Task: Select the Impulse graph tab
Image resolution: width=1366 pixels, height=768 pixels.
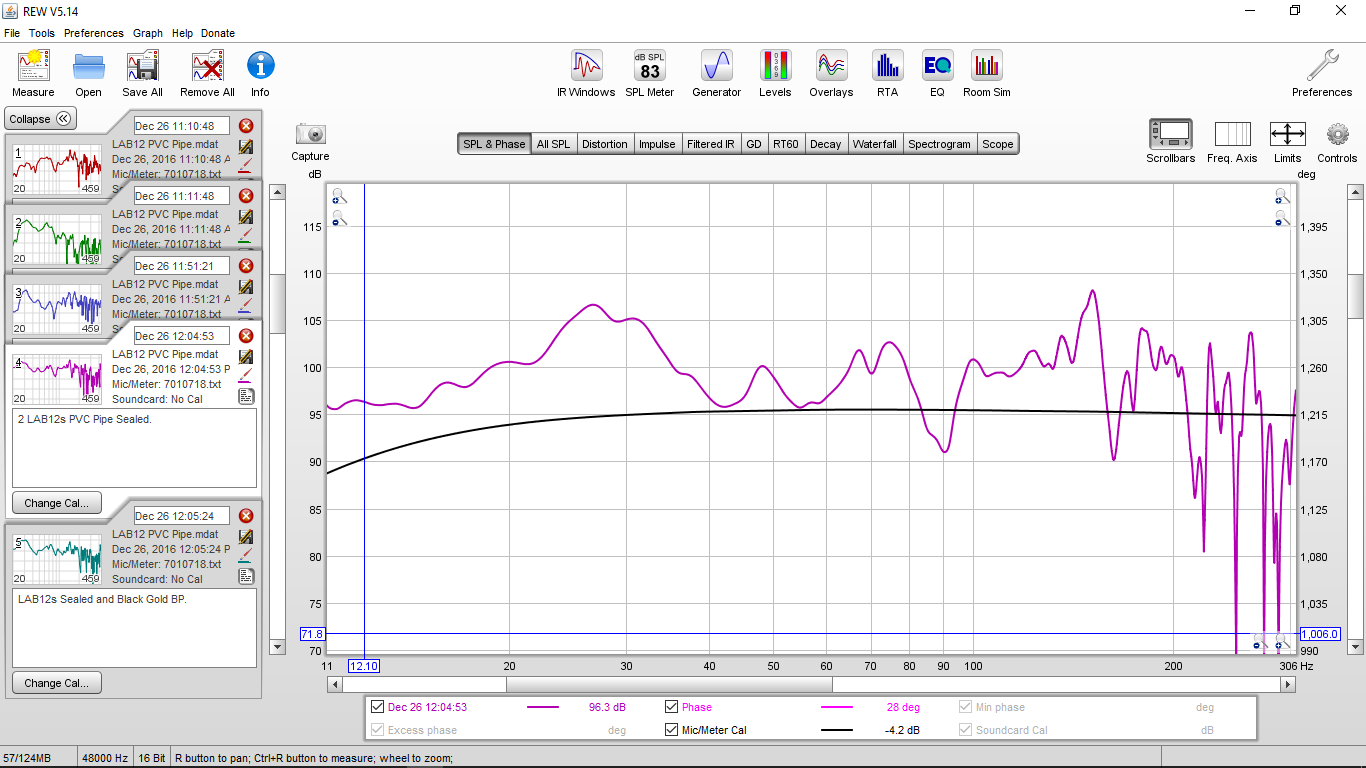Action: coord(657,144)
